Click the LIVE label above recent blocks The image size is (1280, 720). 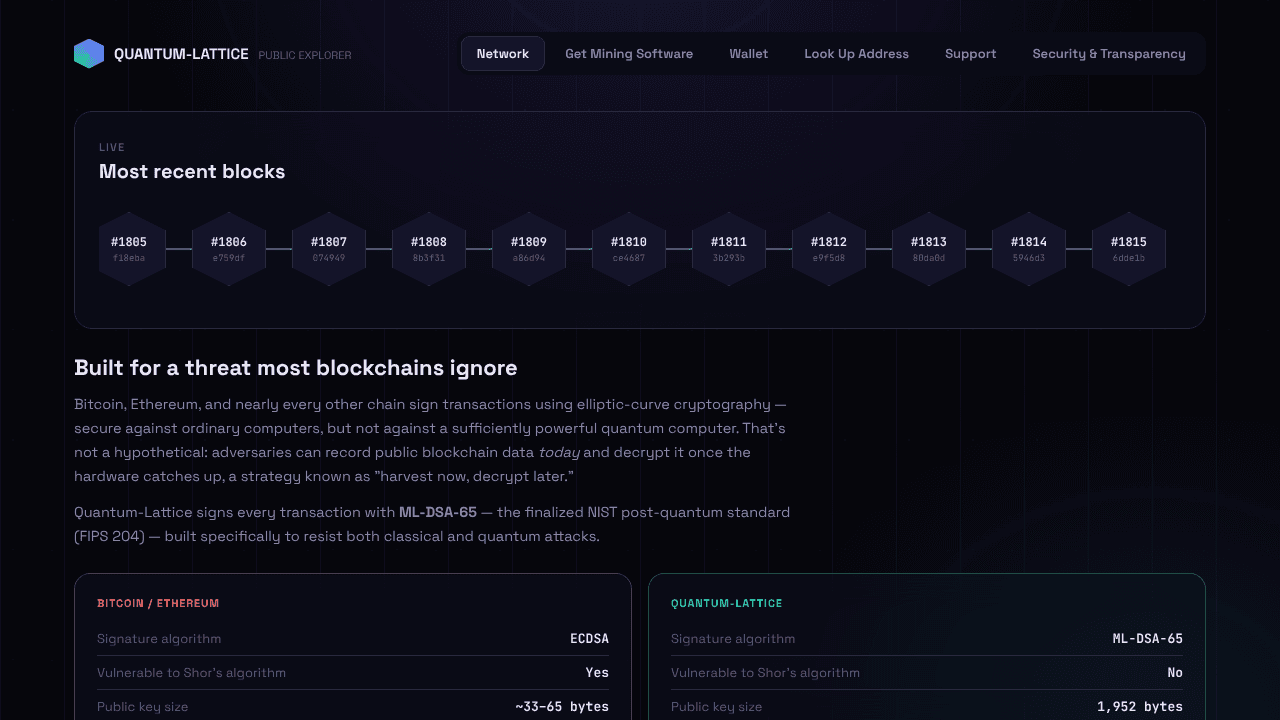click(112, 147)
